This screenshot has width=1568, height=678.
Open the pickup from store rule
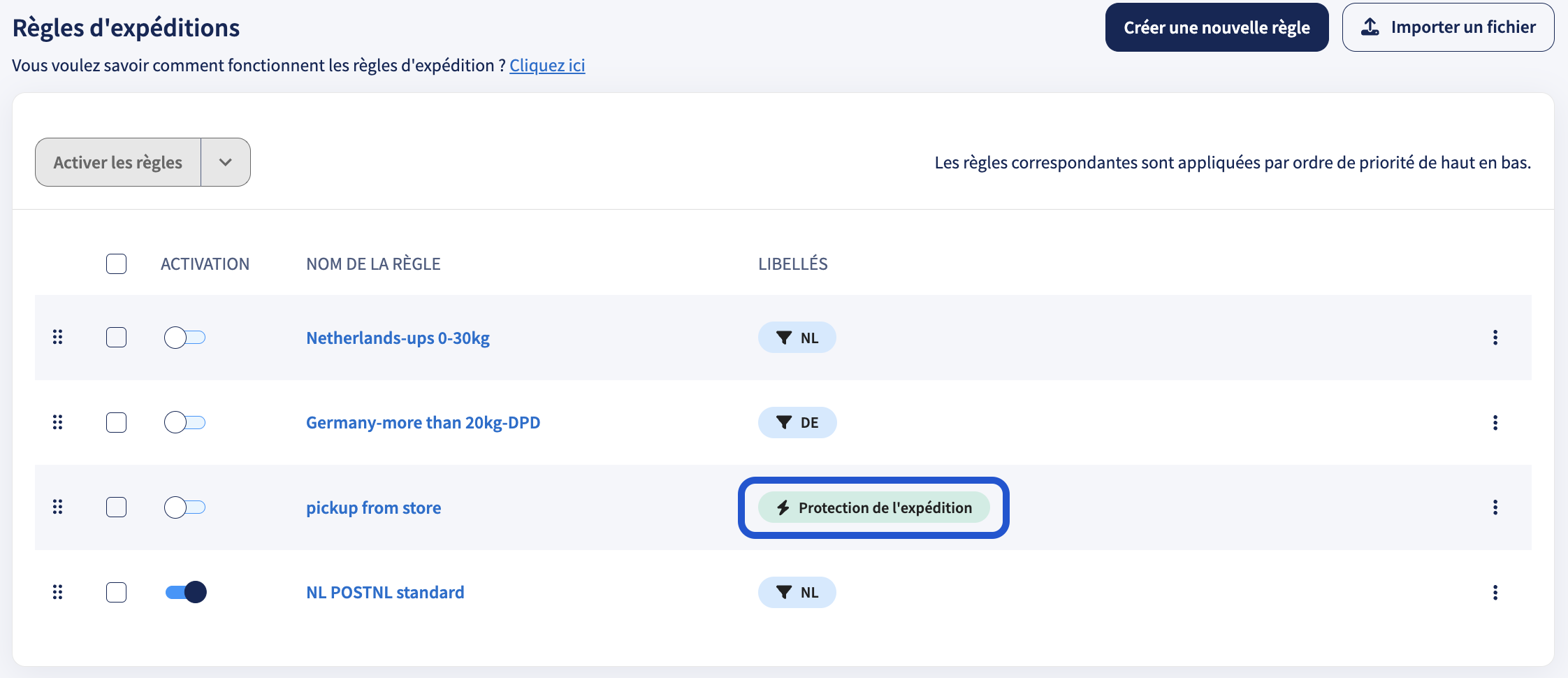[x=373, y=507]
